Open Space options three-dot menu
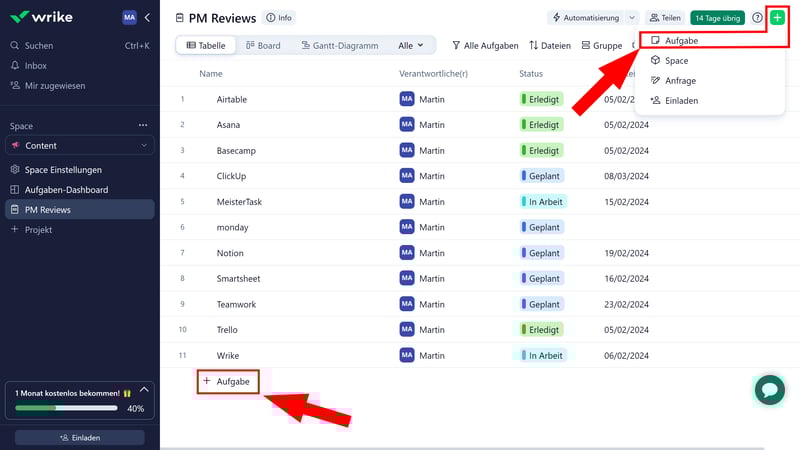800x450 pixels. pos(142,126)
